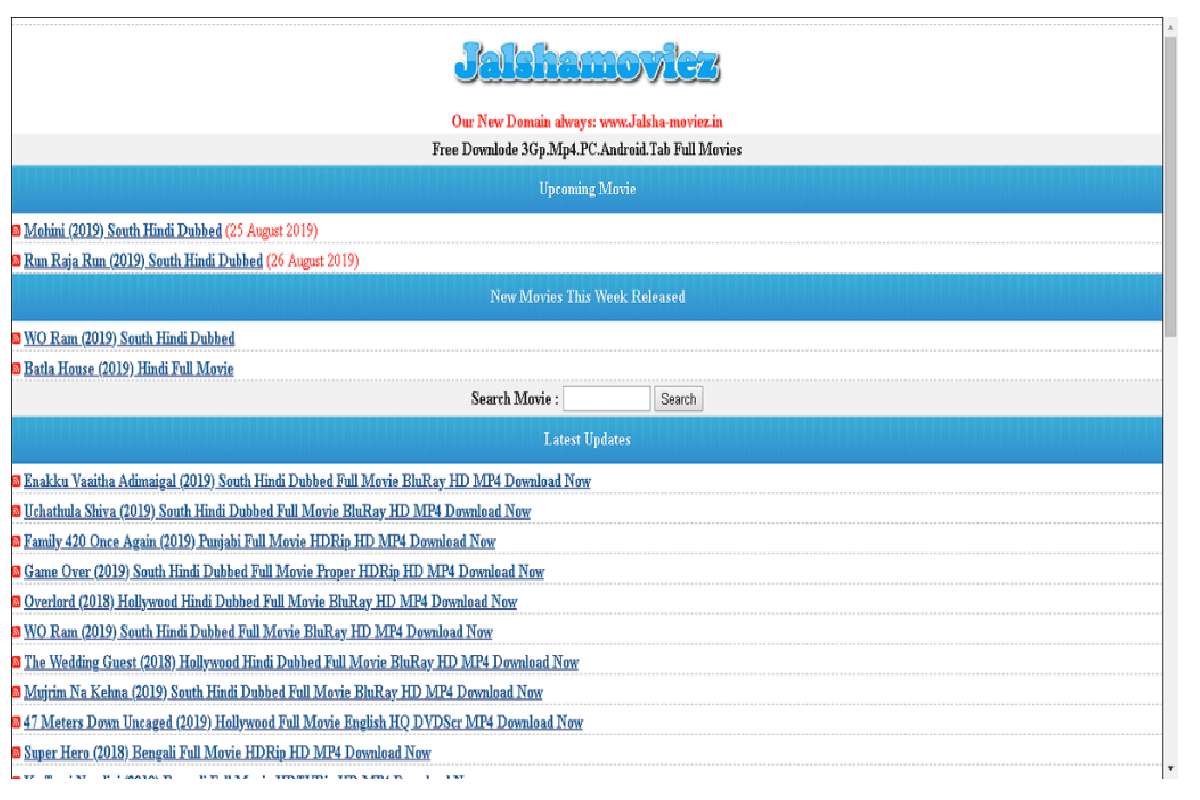Open Overlord (2018) Hollywood Hindi Dubbed link
The width and height of the screenshot is (1200, 800).
point(270,602)
